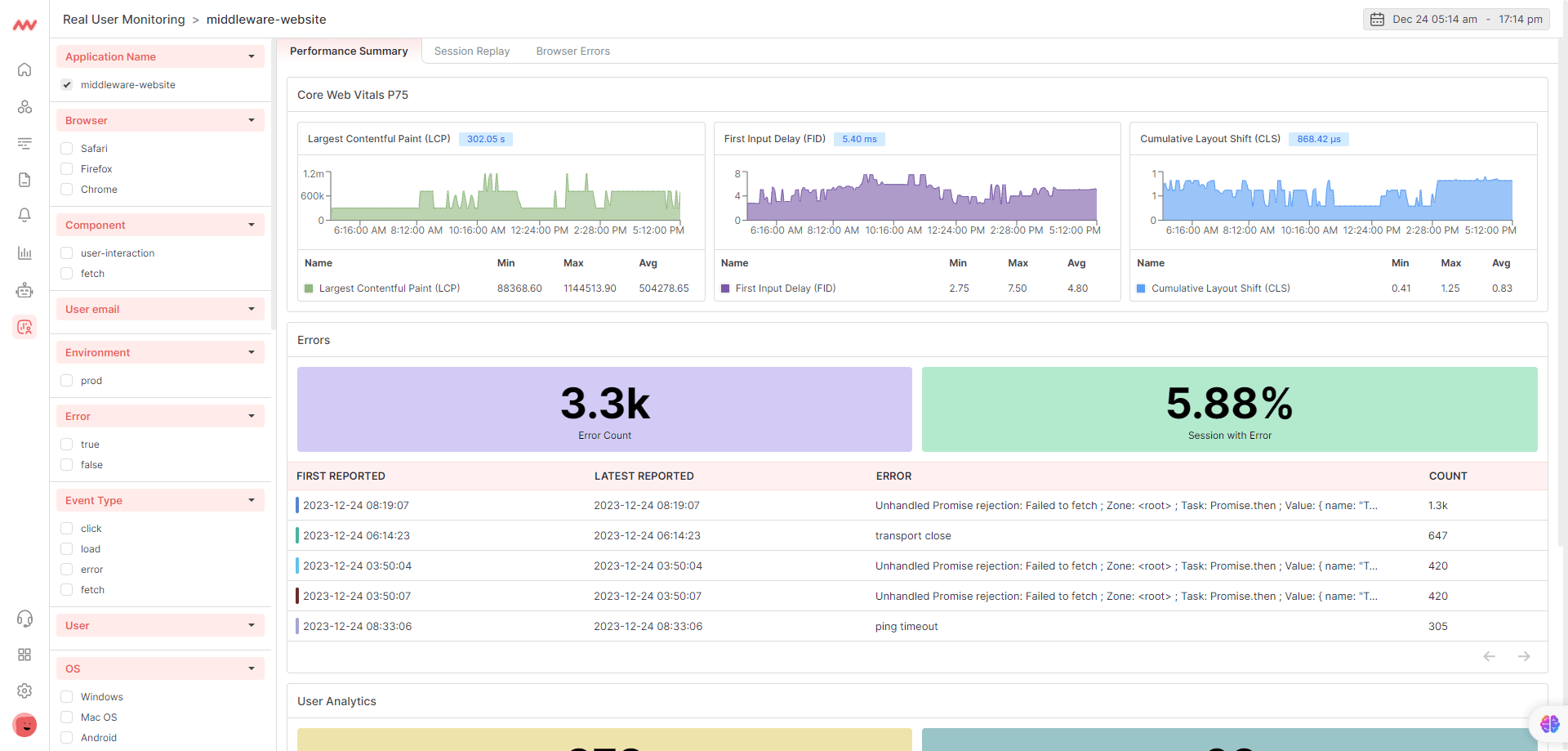Open the transport close error row
Image resolution: width=1568 pixels, height=751 pixels.
(912, 536)
